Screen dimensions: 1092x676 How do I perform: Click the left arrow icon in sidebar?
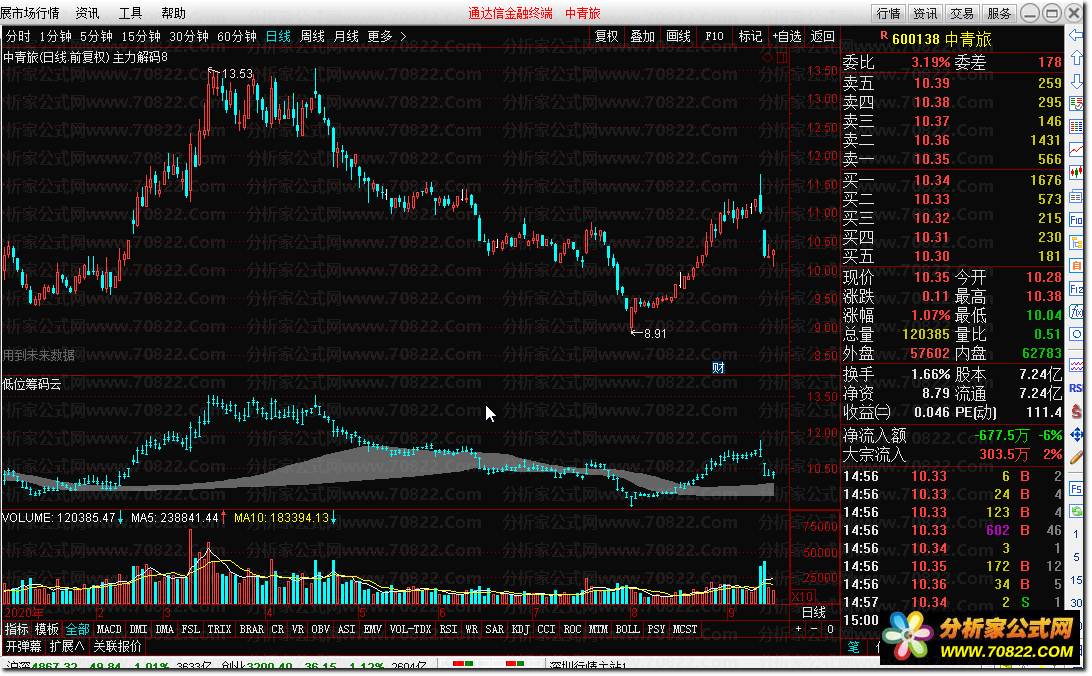(1076, 36)
